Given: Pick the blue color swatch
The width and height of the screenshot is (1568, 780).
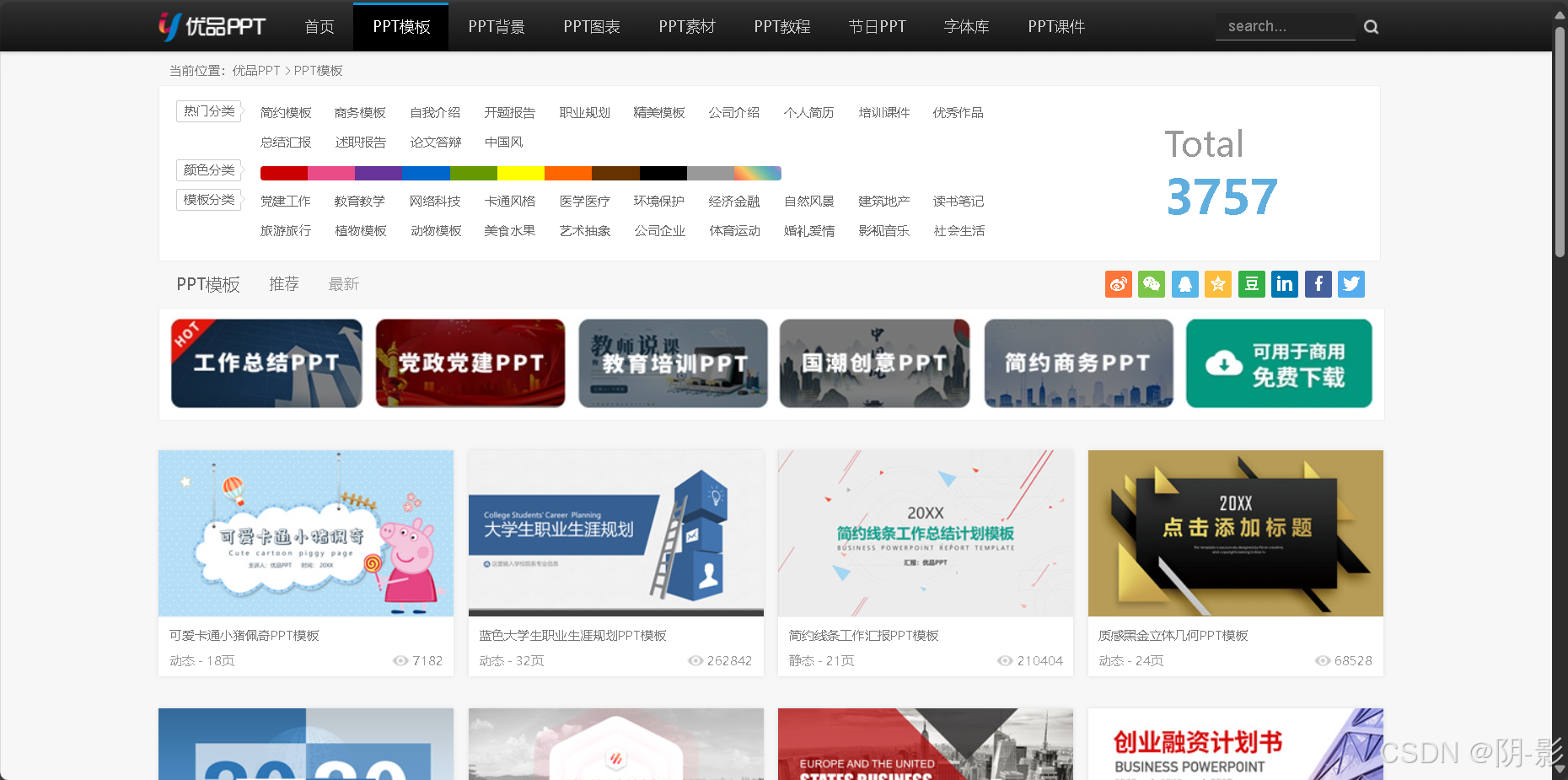Looking at the screenshot, I should click(x=426, y=174).
